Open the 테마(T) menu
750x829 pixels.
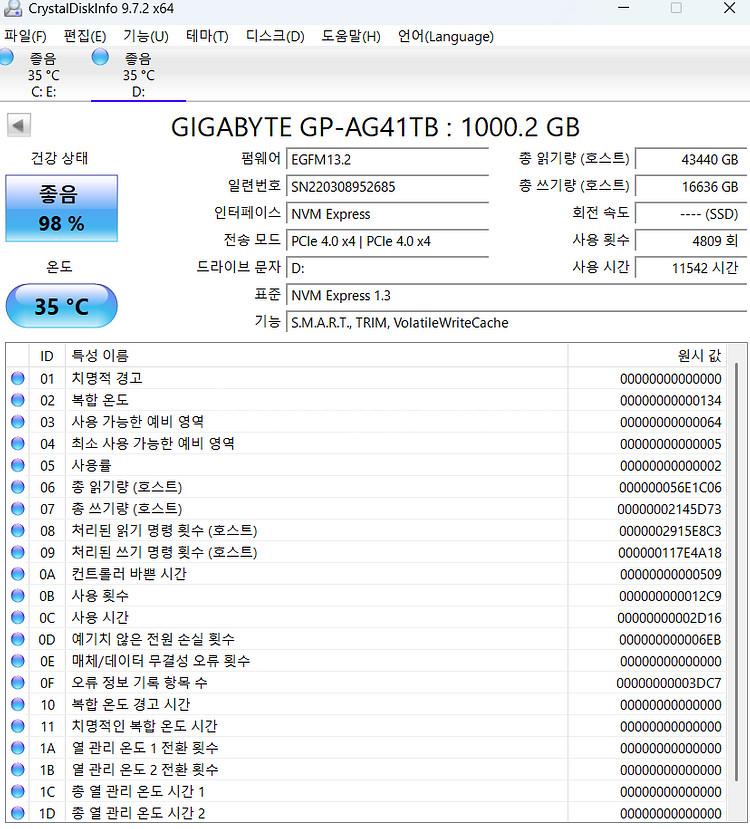click(x=207, y=36)
